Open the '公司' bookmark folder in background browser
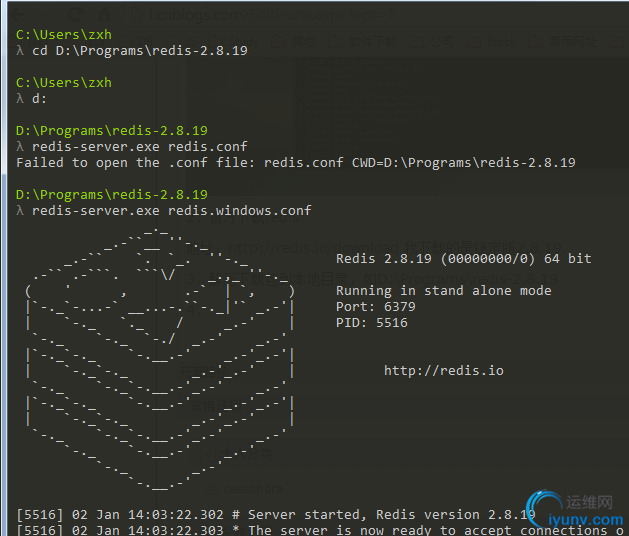The image size is (629, 536). click(x=432, y=42)
